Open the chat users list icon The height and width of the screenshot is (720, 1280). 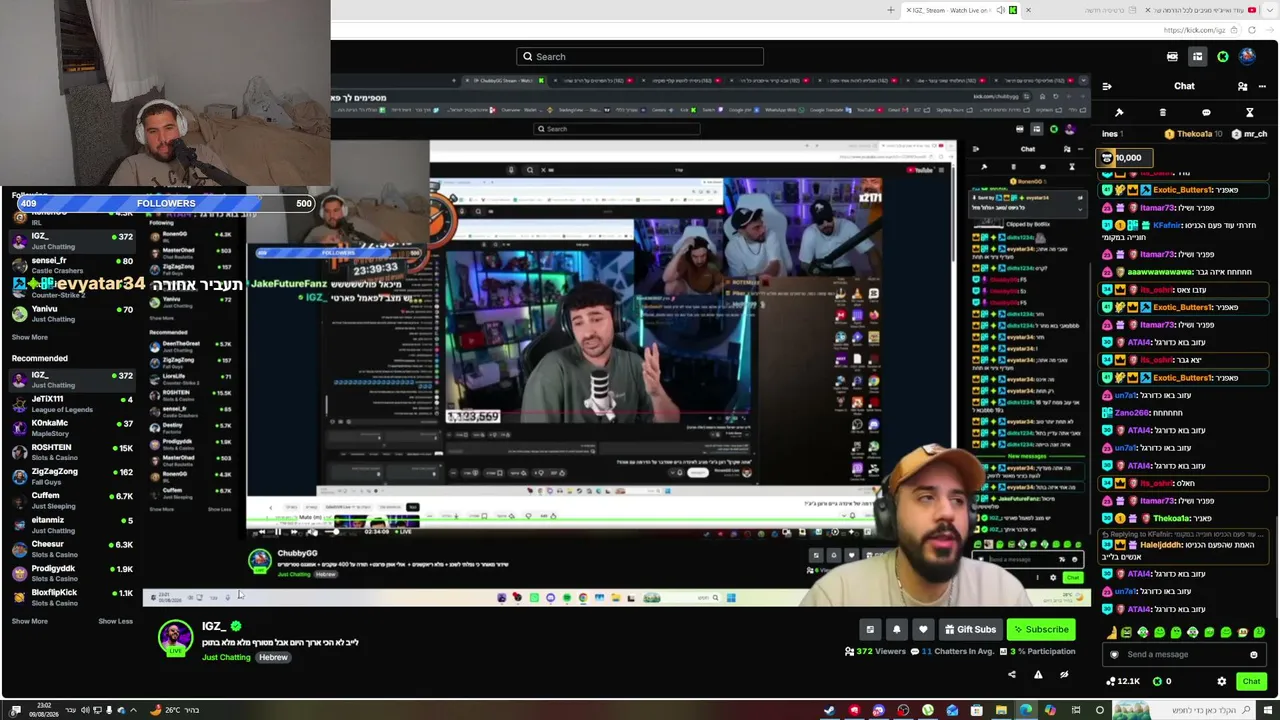[1242, 86]
